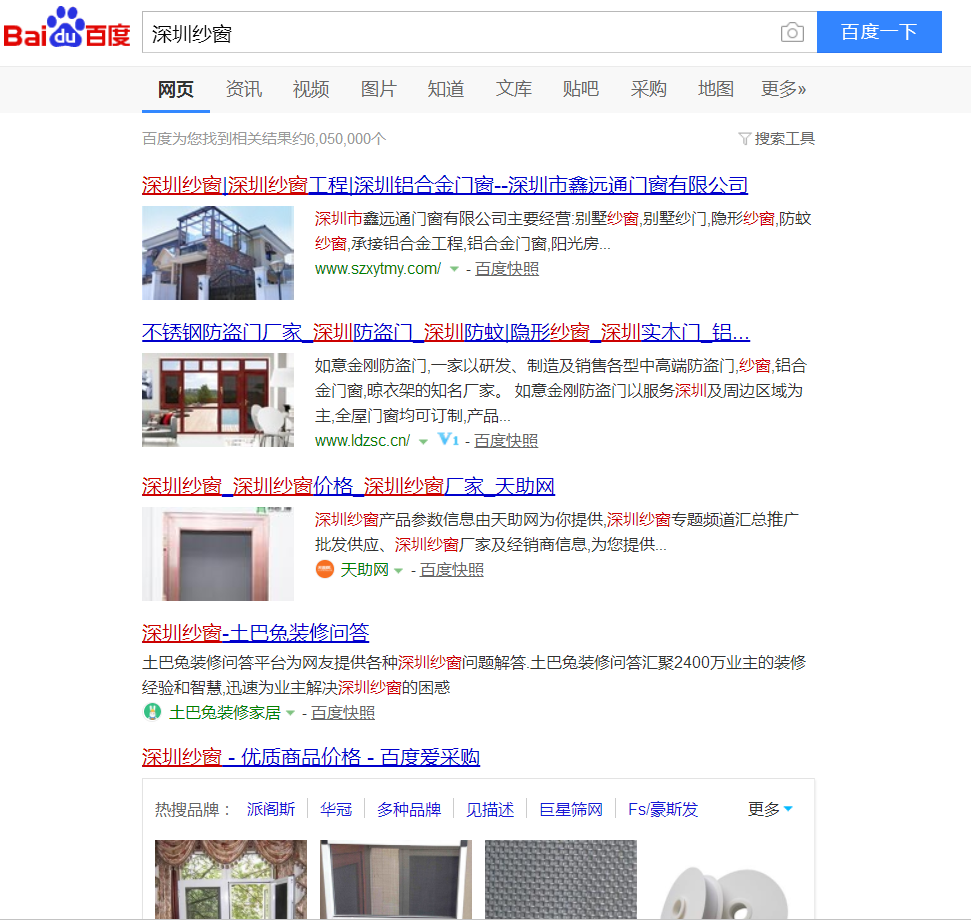
Task: Switch to the 地图 tab
Action: [x=716, y=89]
